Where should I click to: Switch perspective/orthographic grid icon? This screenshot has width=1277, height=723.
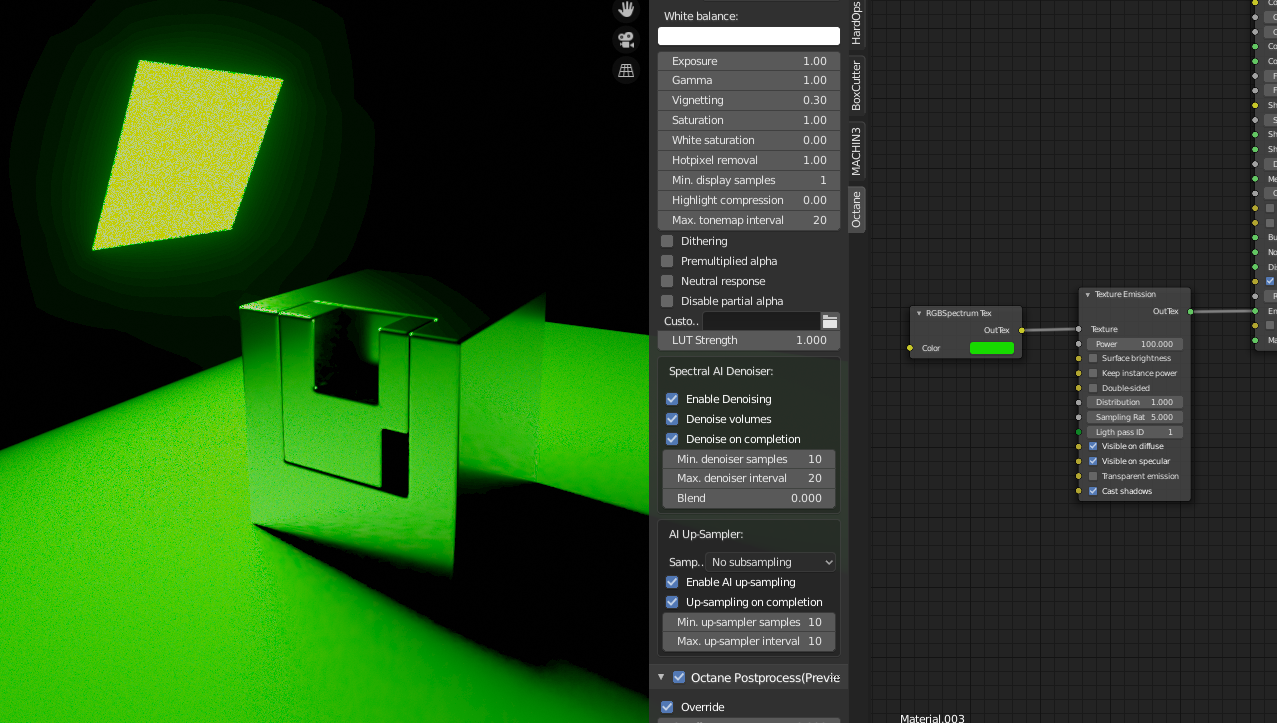pyautogui.click(x=626, y=70)
